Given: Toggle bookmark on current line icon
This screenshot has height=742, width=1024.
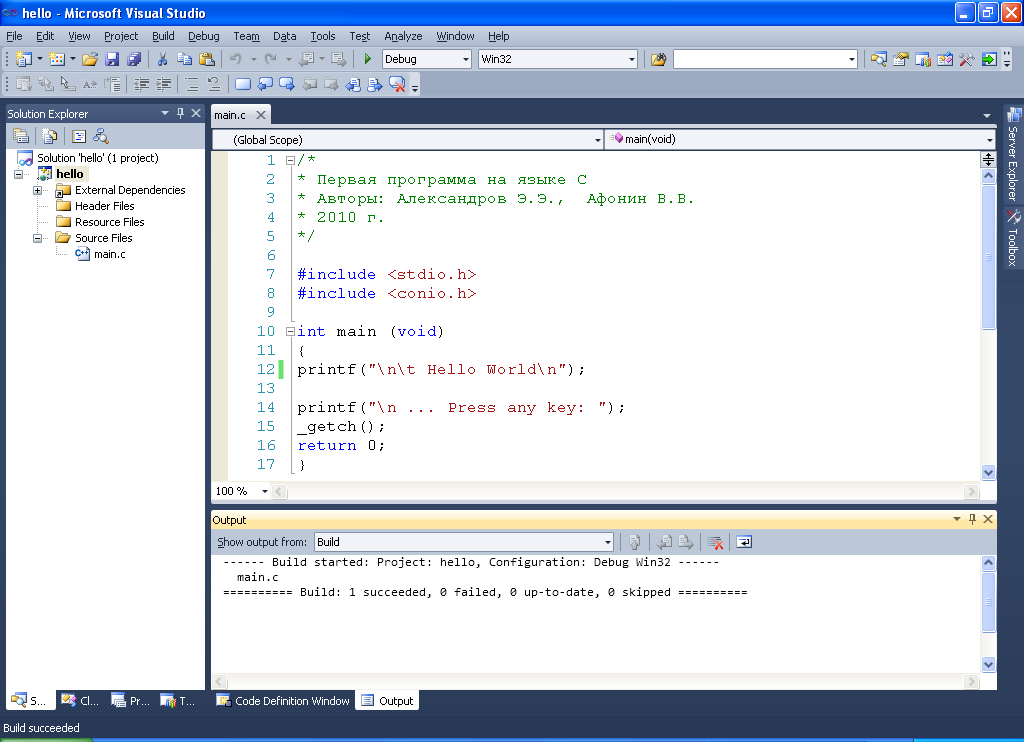Looking at the screenshot, I should point(242,84).
